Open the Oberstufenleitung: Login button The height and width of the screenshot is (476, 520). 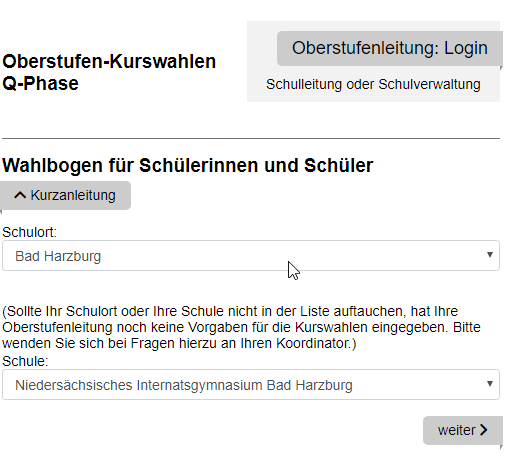coord(389,48)
